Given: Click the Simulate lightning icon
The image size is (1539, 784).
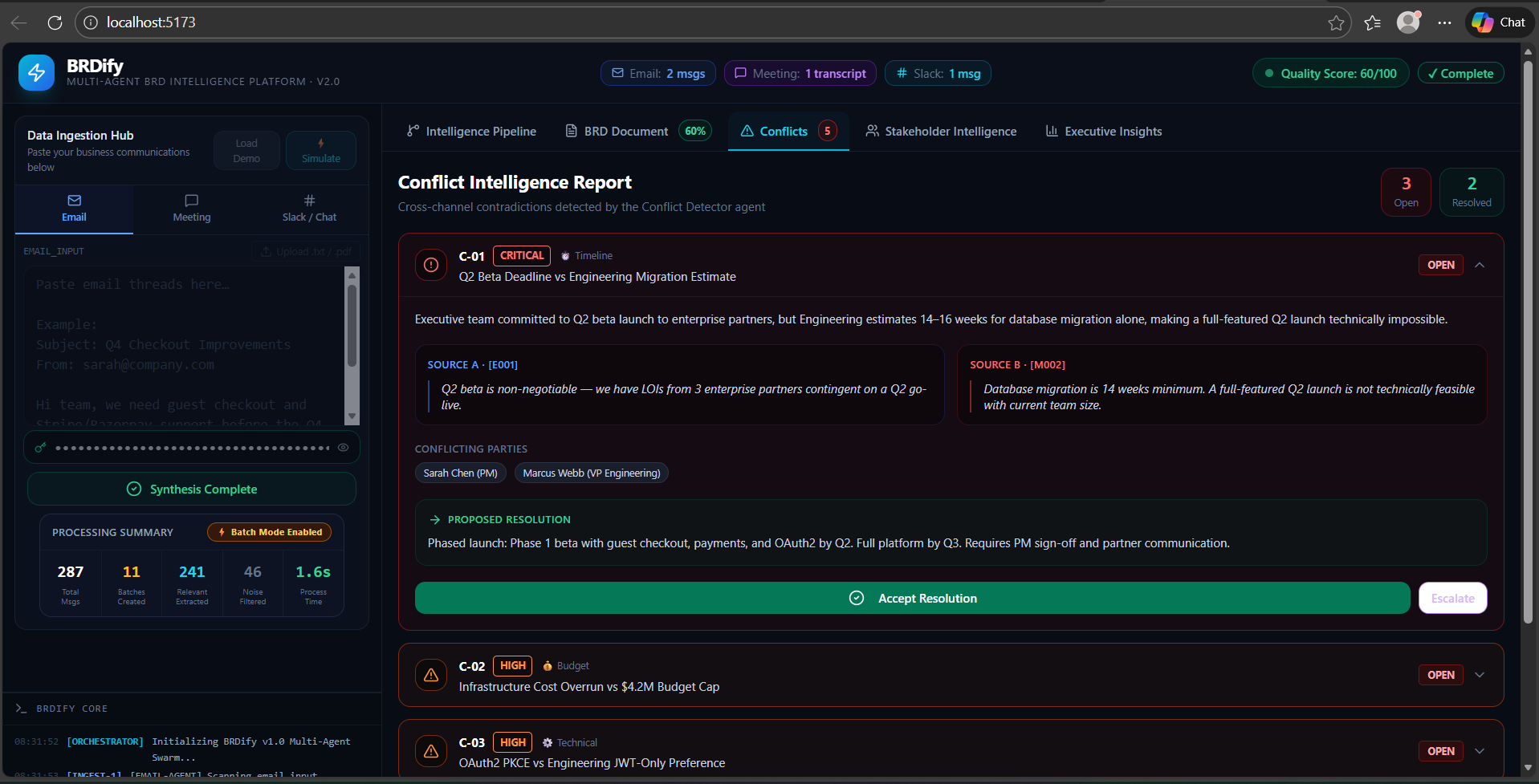Looking at the screenshot, I should pyautogui.click(x=320, y=143).
